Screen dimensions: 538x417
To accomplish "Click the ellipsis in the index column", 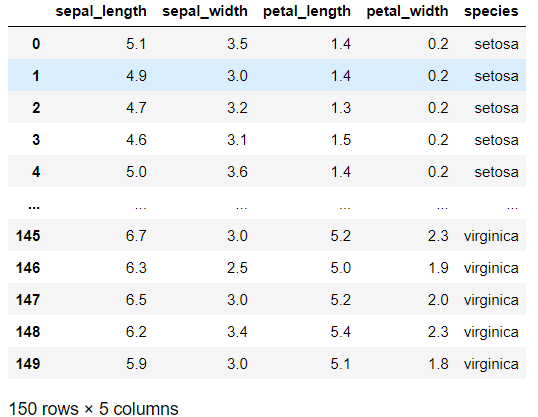I will pos(34,207).
